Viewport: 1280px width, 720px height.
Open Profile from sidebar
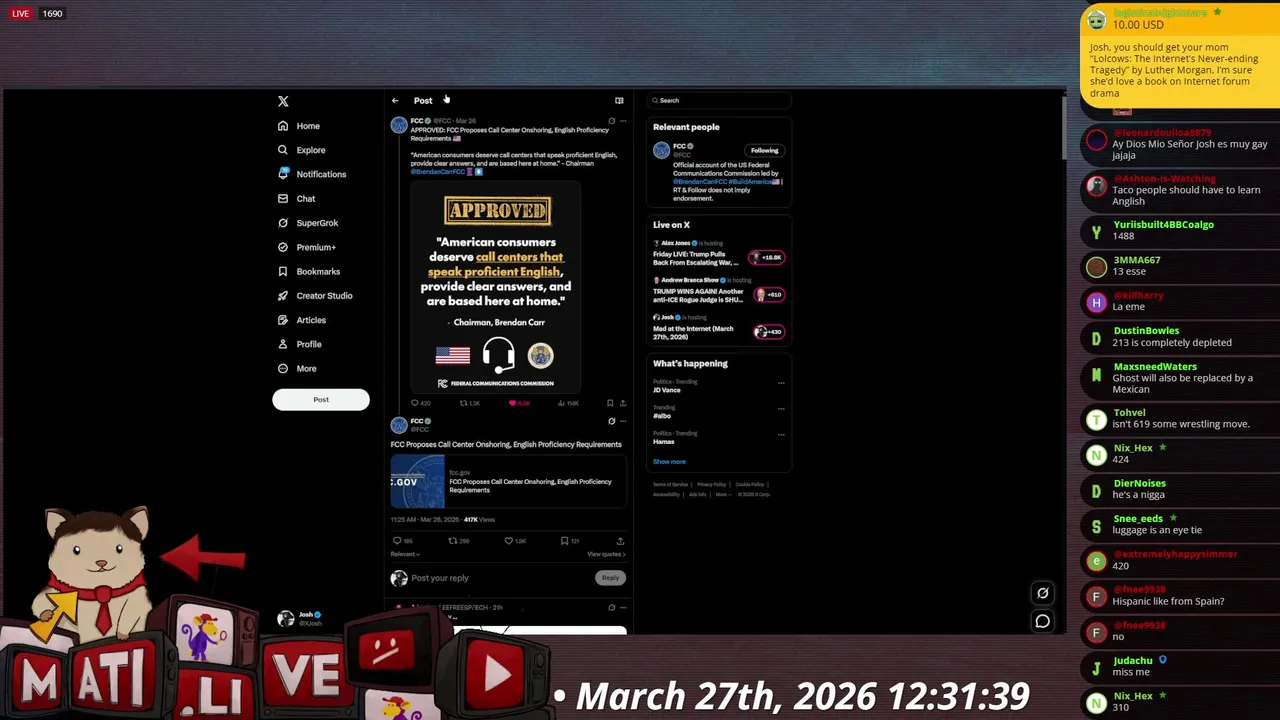point(299,344)
